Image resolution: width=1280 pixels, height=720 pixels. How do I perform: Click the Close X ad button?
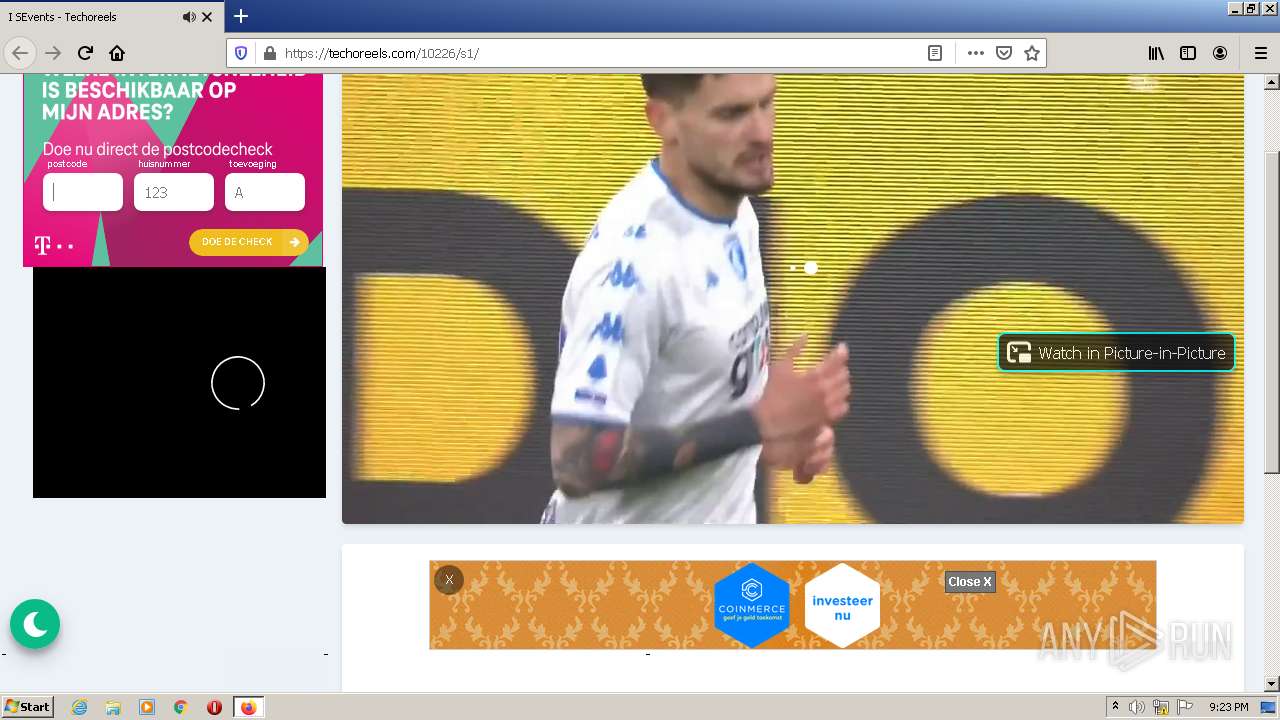(970, 582)
